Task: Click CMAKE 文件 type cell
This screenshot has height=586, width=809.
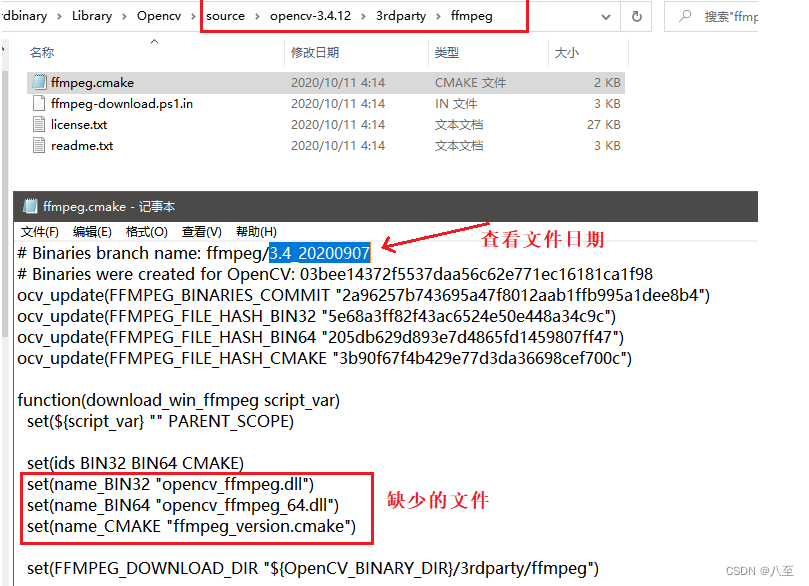Action: point(471,83)
